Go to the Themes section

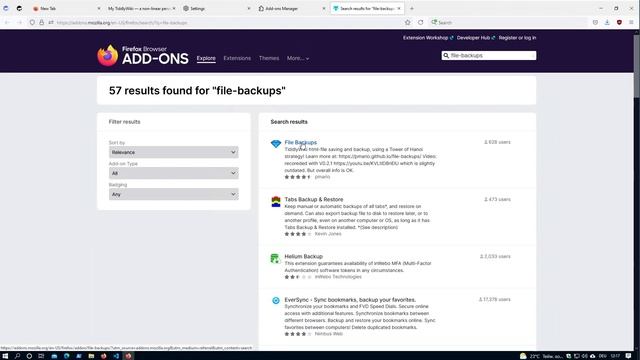click(269, 58)
